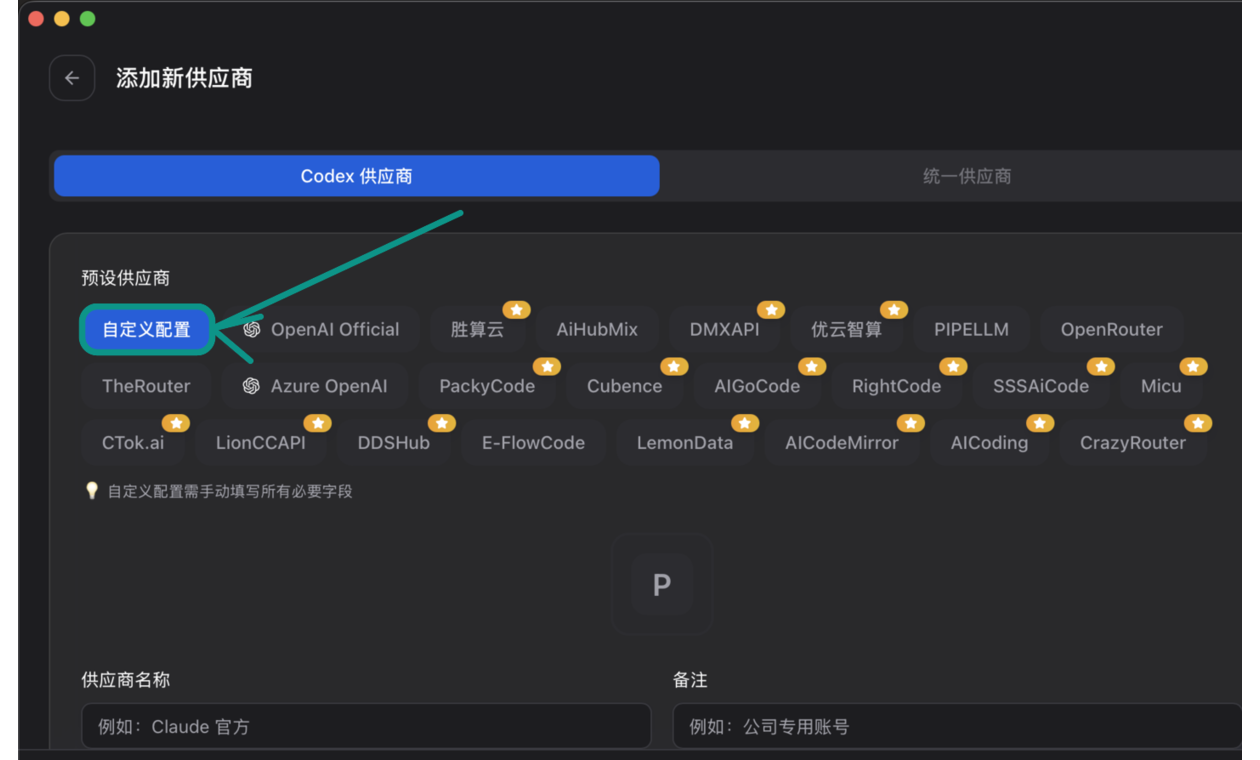Viewport: 1260px width, 760px height.
Task: Select AICoding preset
Action: click(989, 443)
